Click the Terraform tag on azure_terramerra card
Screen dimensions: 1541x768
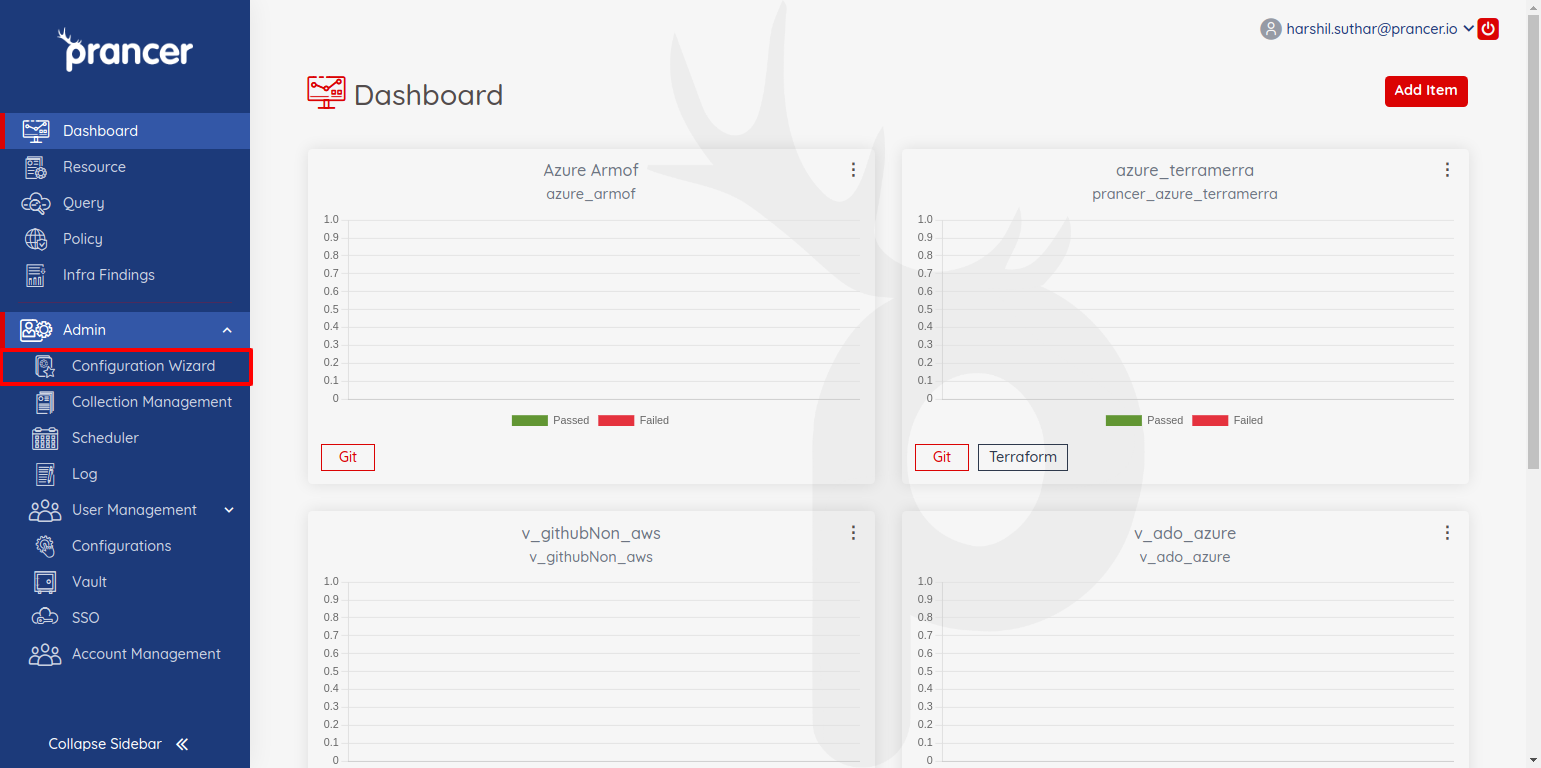1023,457
